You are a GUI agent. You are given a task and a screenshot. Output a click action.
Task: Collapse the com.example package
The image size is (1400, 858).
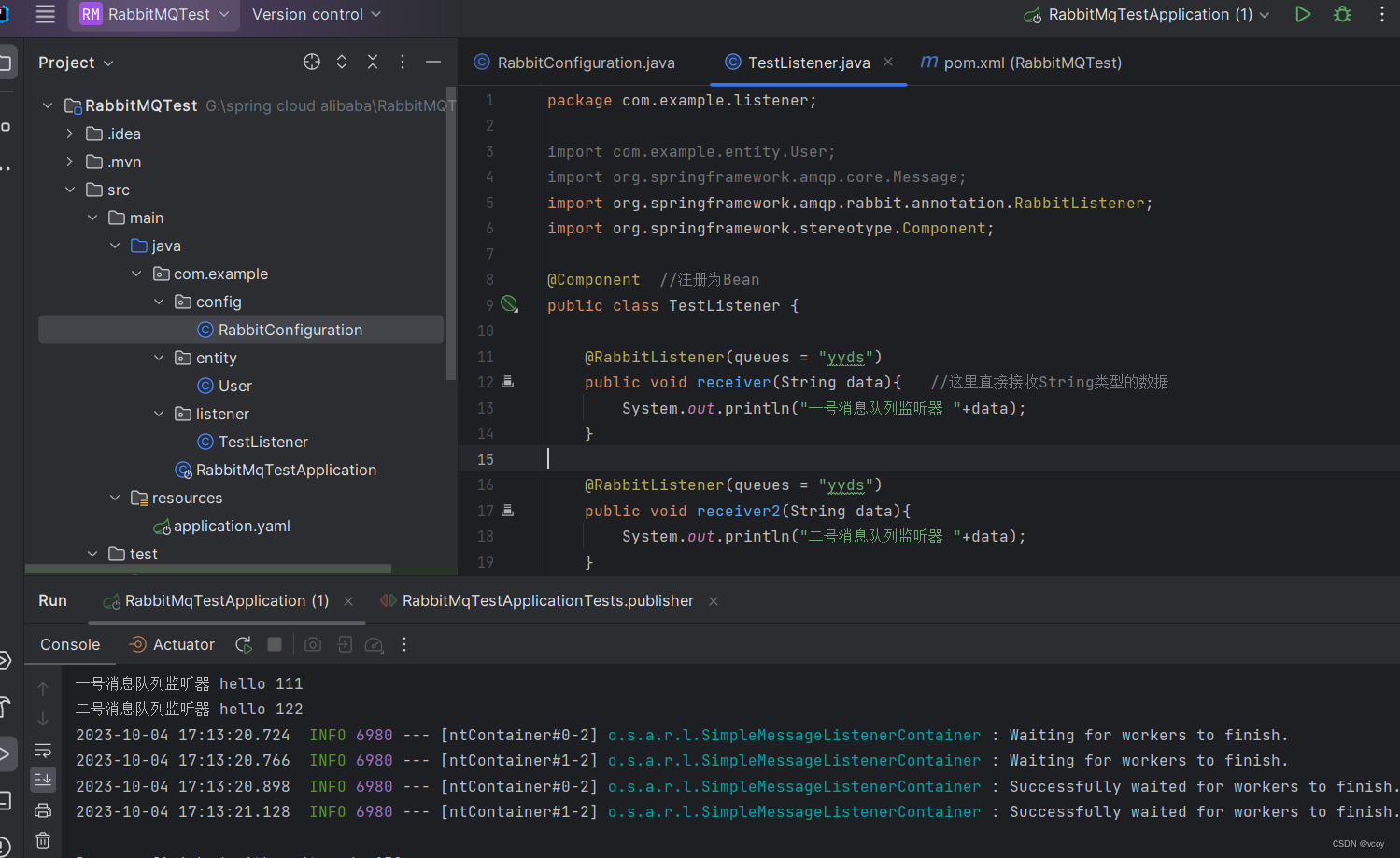click(137, 274)
